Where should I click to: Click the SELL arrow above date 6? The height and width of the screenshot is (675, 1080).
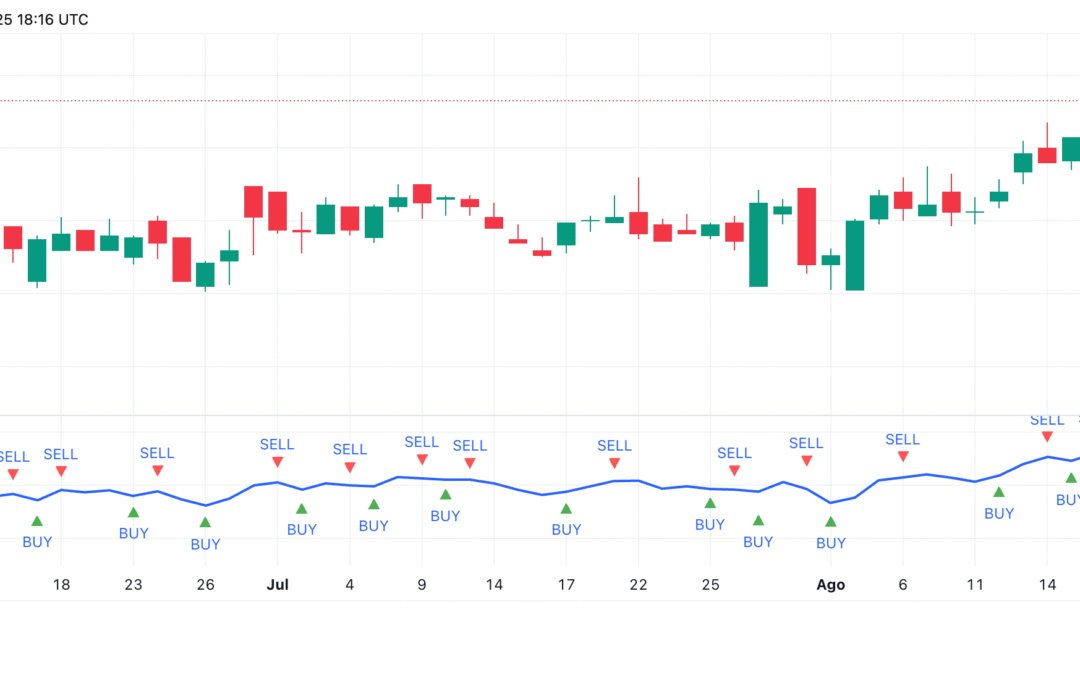tap(903, 456)
